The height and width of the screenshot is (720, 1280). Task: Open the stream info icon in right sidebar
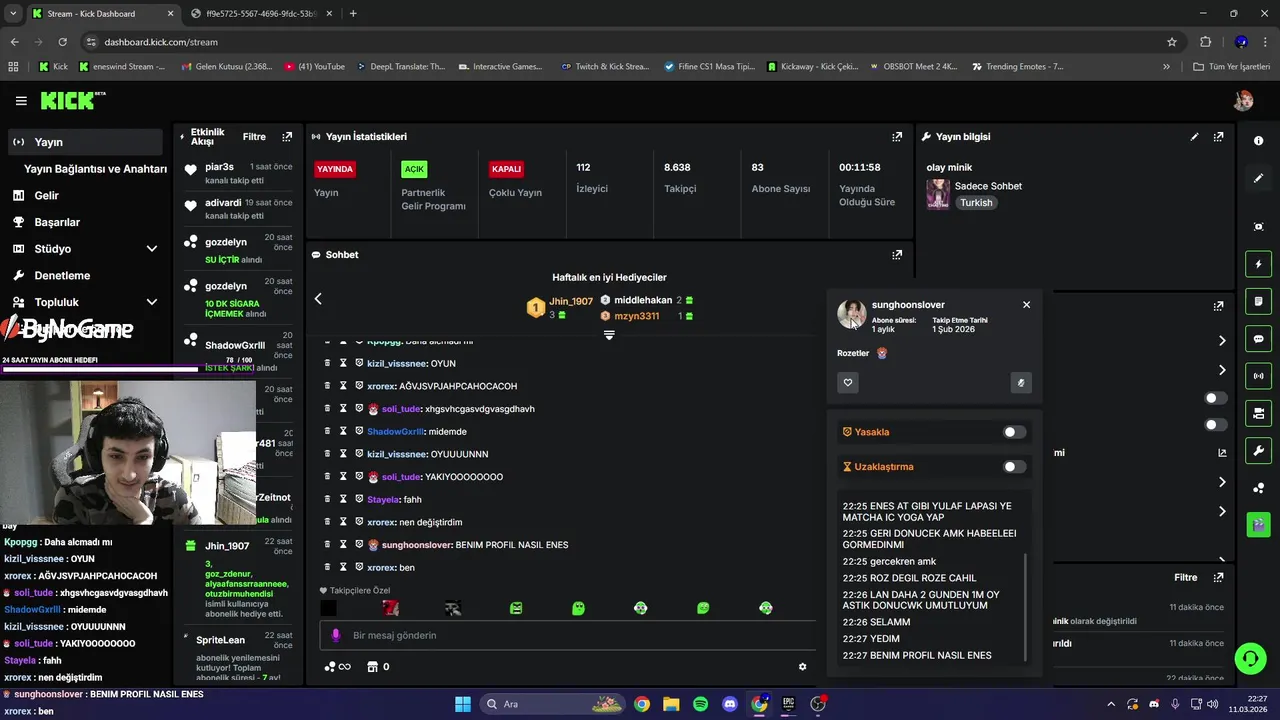tap(1258, 141)
